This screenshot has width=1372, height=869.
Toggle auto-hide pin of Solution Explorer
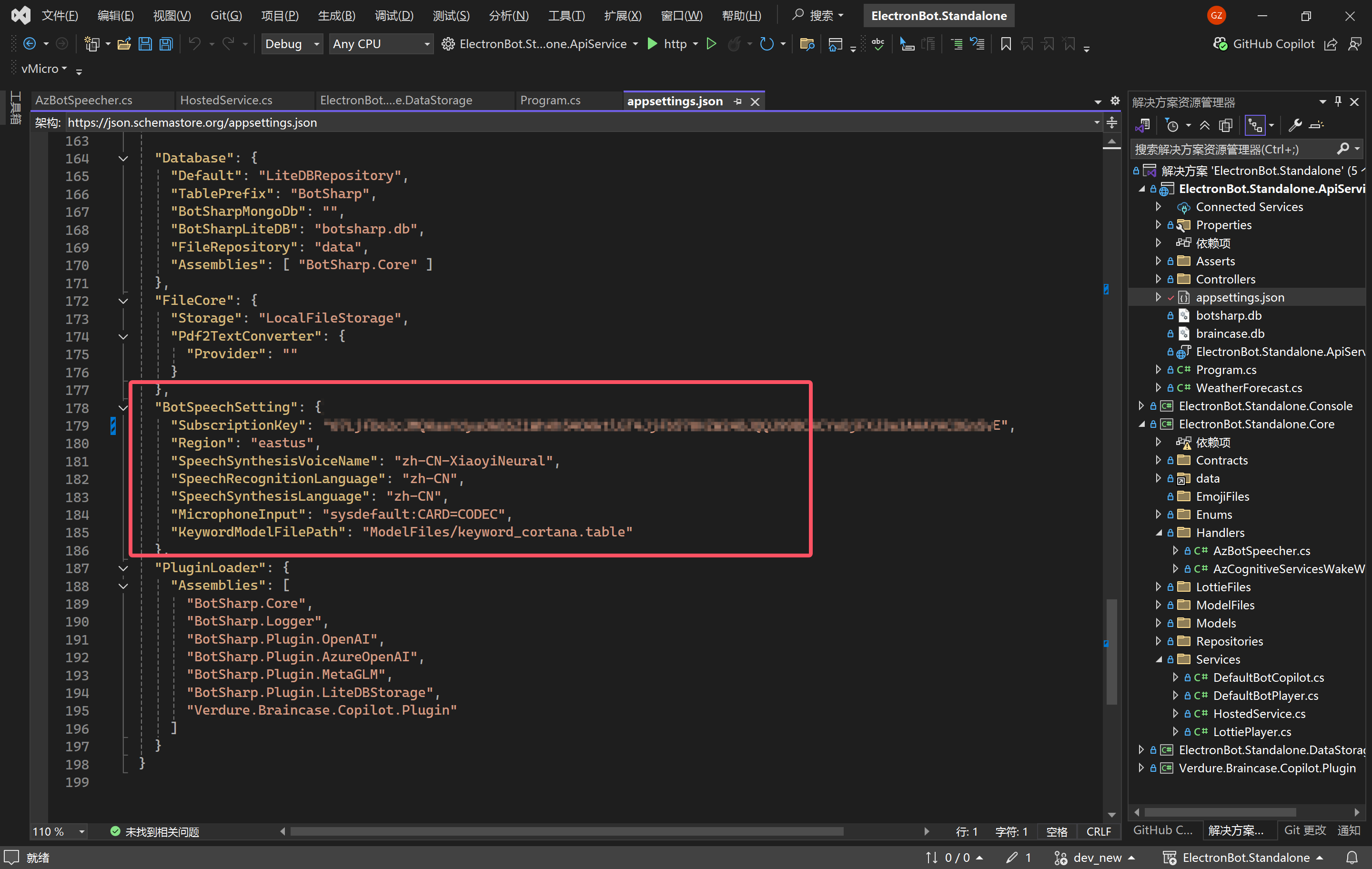[1338, 101]
